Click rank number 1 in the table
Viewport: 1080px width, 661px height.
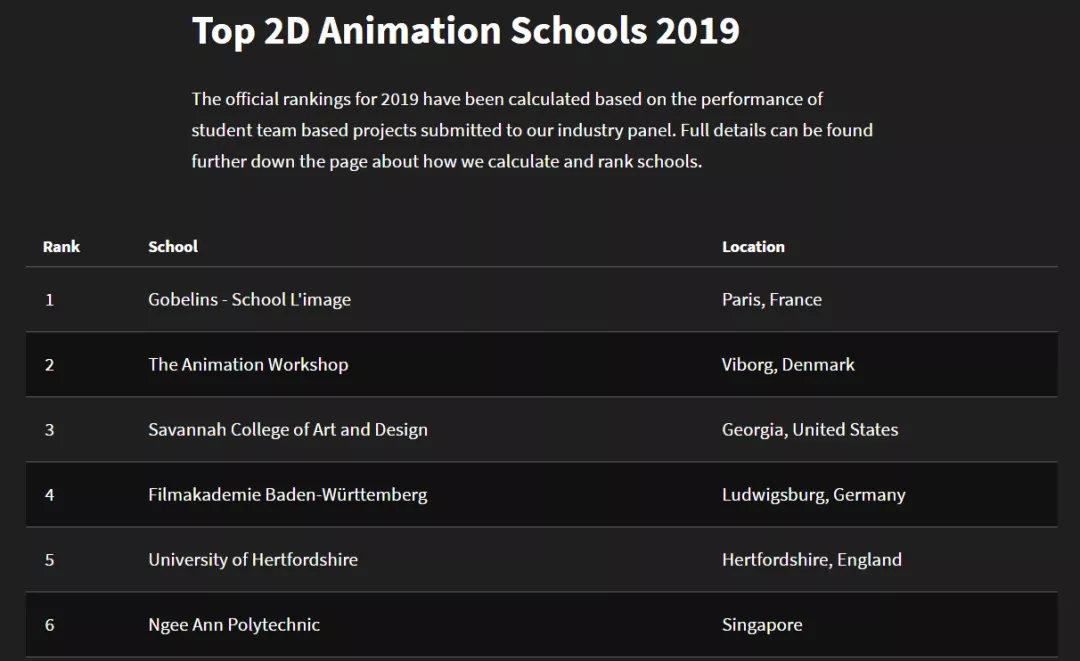[x=49, y=300]
